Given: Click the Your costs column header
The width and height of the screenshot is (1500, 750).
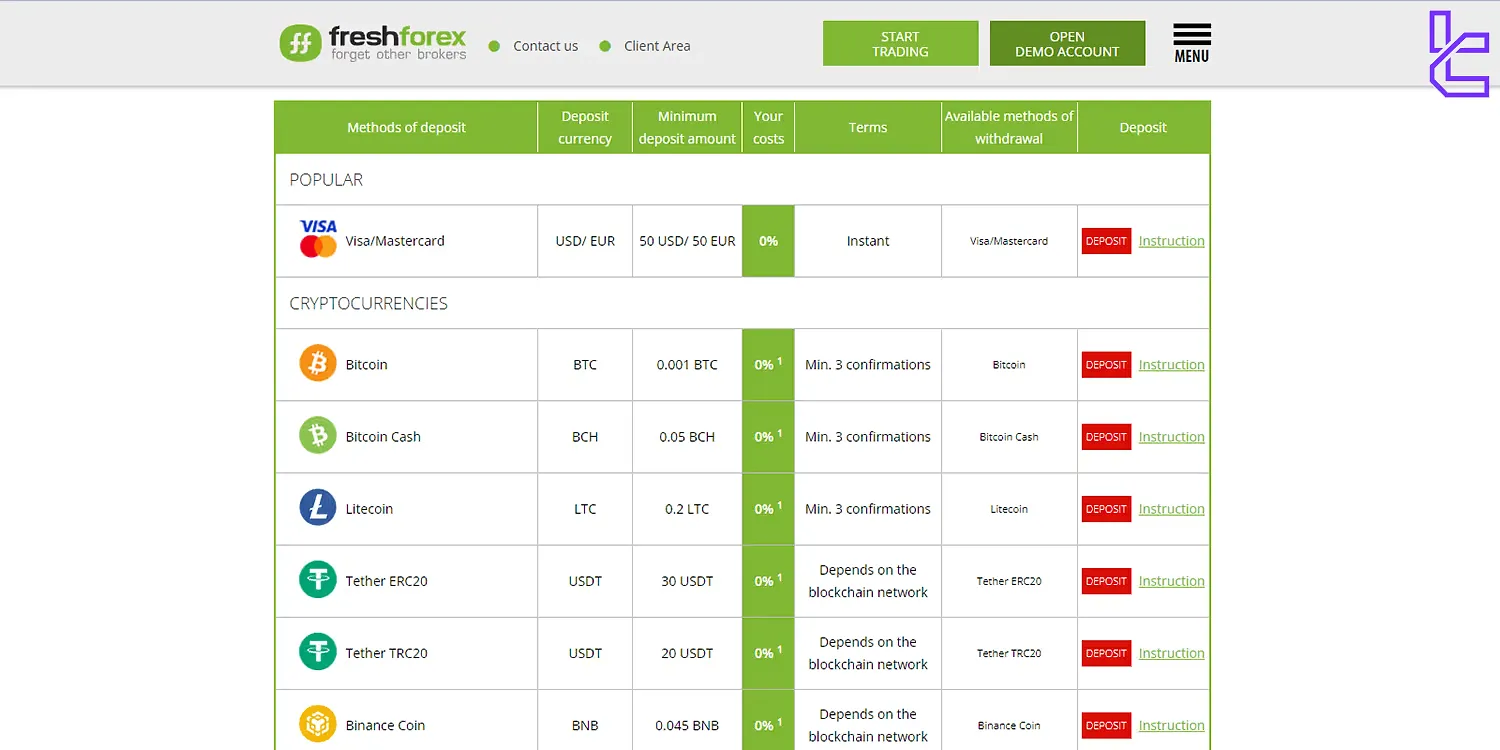Looking at the screenshot, I should [768, 127].
